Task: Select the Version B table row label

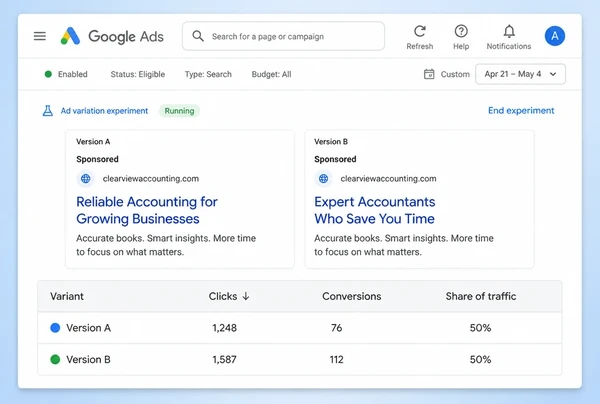Action: coord(88,360)
